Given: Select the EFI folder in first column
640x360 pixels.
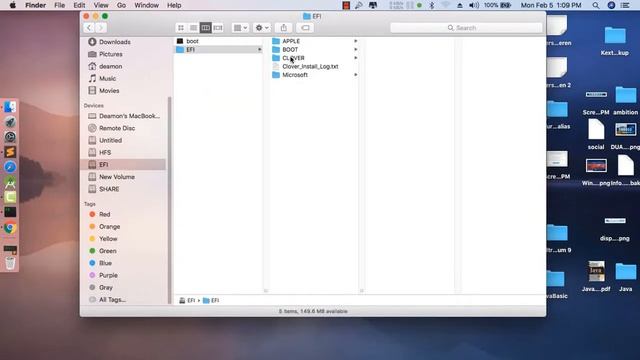Looking at the screenshot, I should pyautogui.click(x=219, y=49).
